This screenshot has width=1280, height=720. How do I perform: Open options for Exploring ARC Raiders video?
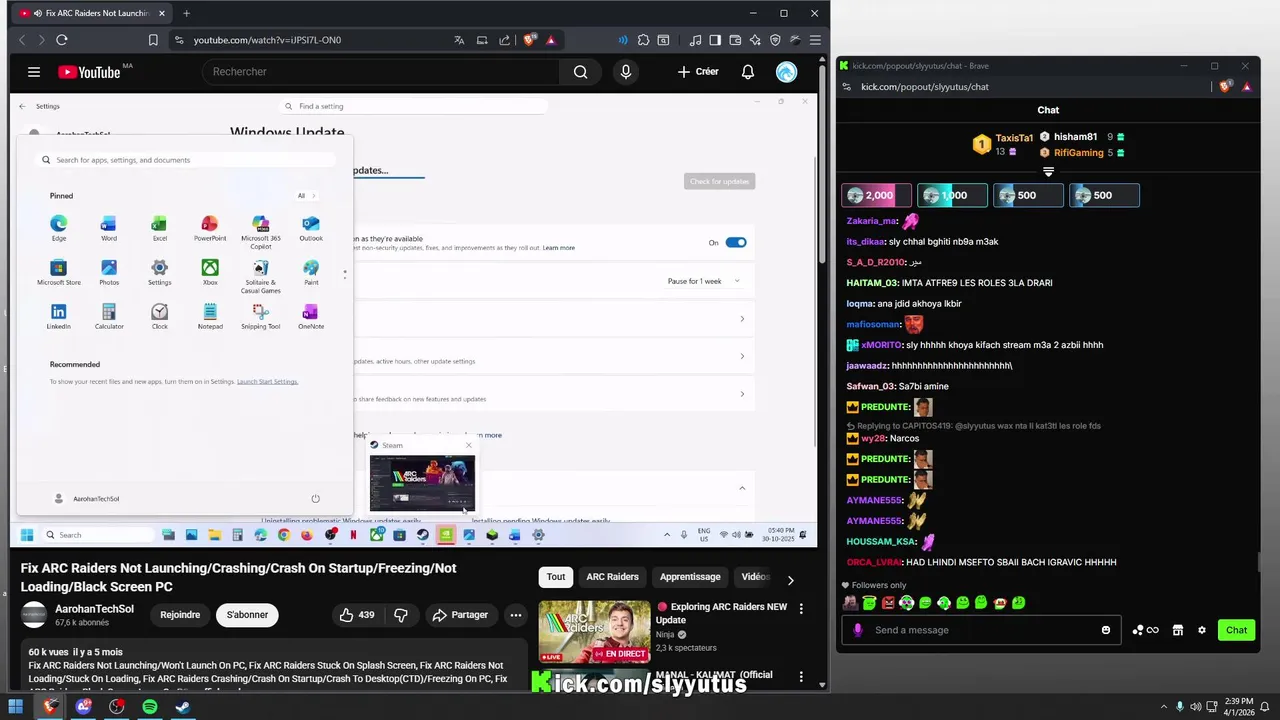[801, 608]
